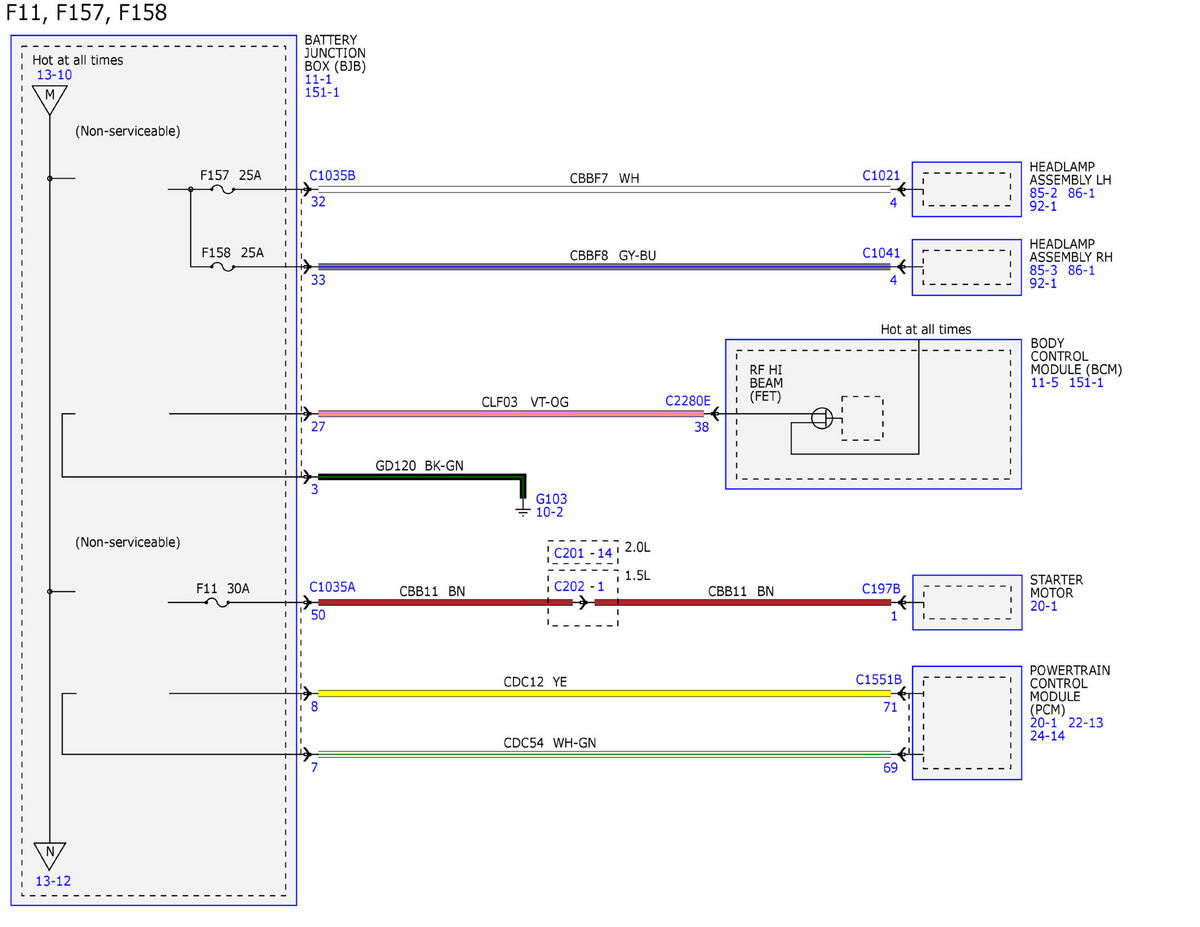Open the 85-3 reference for Headlamp Assembly RH
Screen dimensions: 1200x927
[1044, 270]
